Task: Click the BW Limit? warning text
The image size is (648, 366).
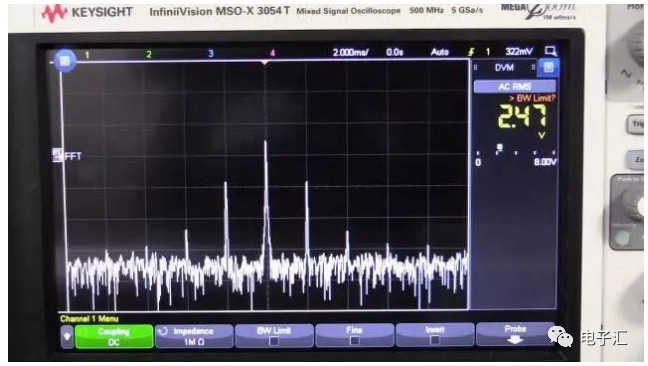Action: pyautogui.click(x=532, y=98)
